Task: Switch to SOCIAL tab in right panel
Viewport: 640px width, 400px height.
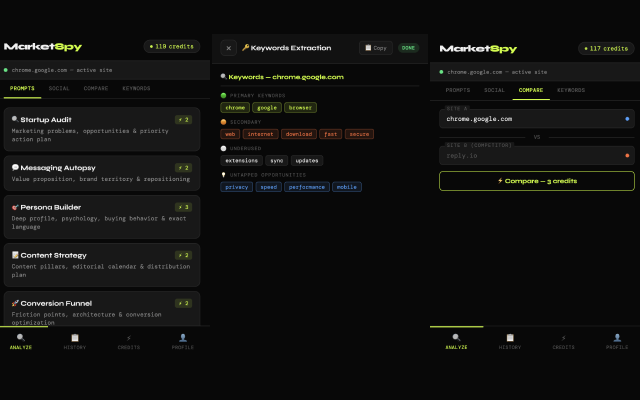Action: click(494, 90)
